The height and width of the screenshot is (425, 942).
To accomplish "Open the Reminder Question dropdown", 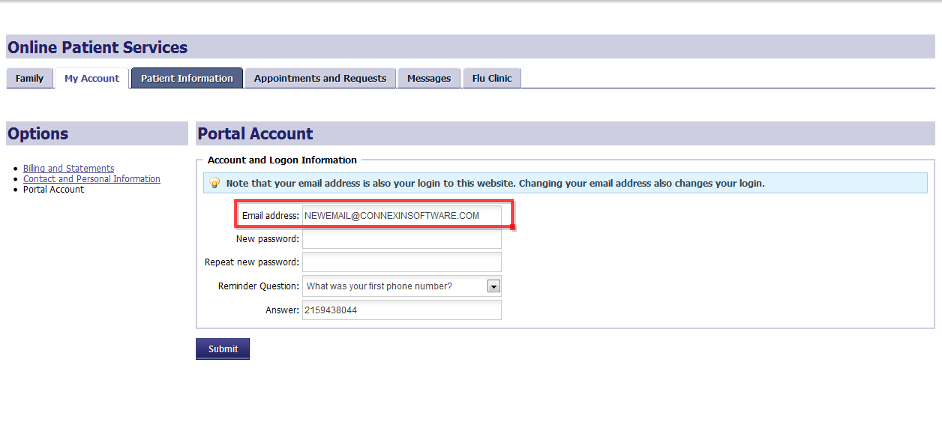I will click(x=401, y=286).
